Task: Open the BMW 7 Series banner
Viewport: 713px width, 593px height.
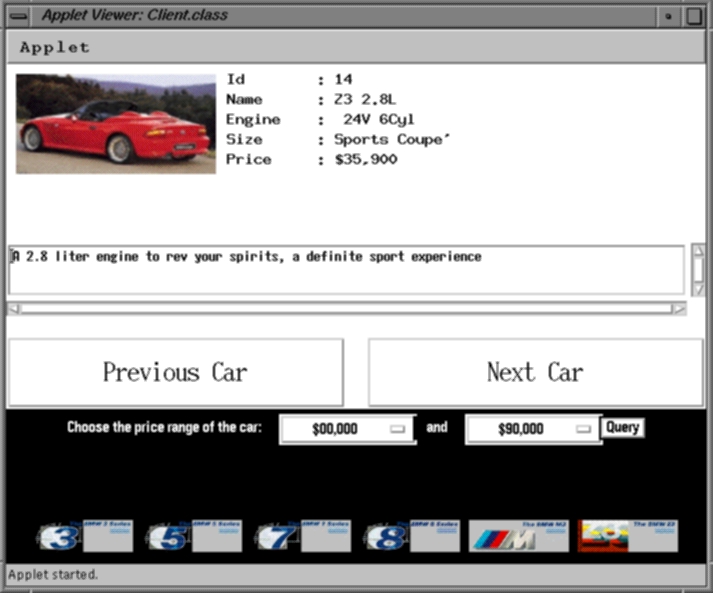Action: coord(303,536)
